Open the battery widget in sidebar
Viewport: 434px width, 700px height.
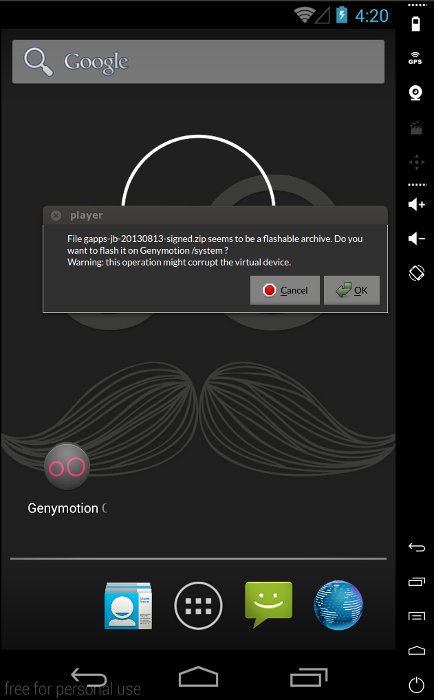(x=416, y=23)
